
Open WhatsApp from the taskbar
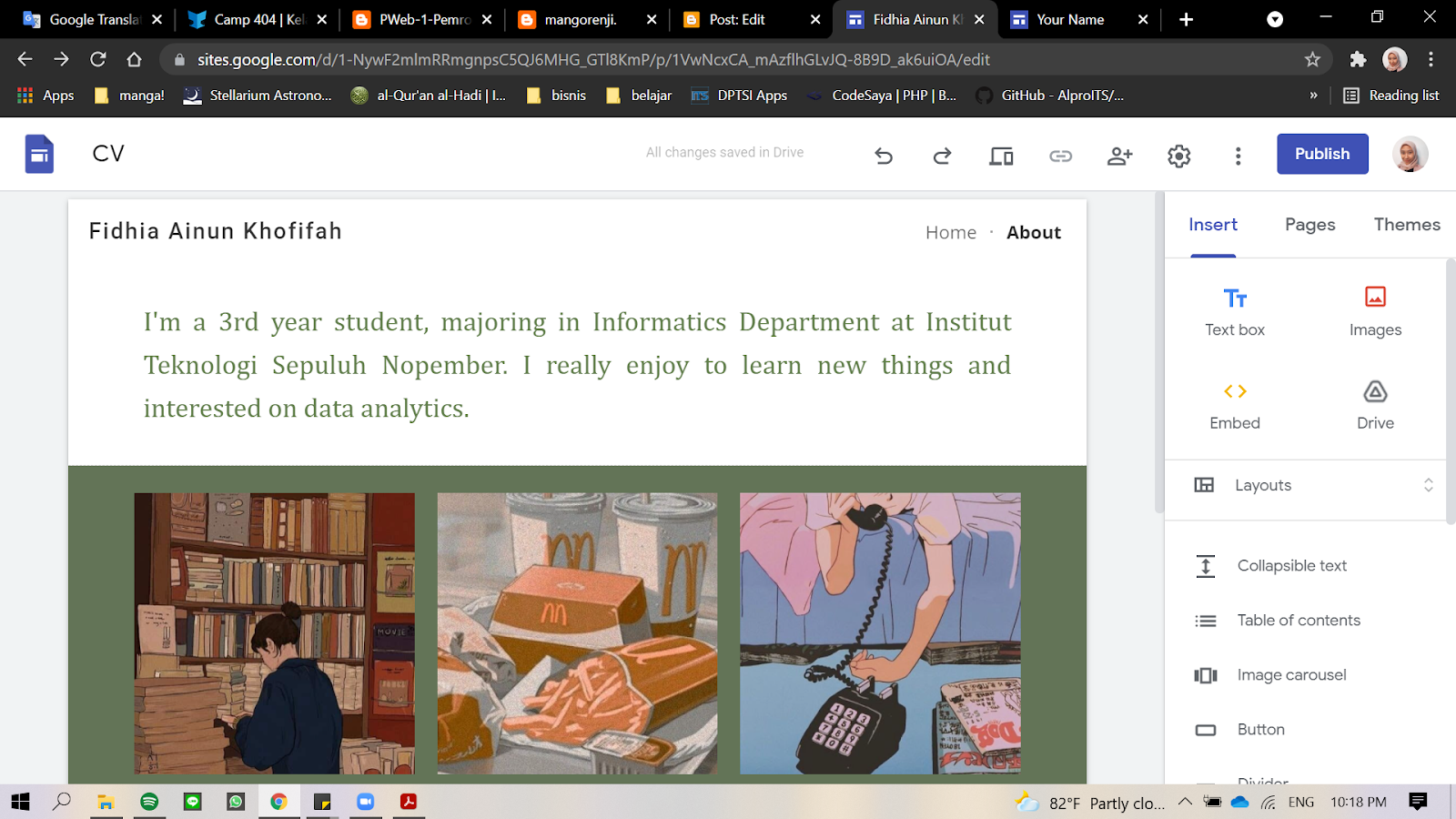(x=236, y=802)
